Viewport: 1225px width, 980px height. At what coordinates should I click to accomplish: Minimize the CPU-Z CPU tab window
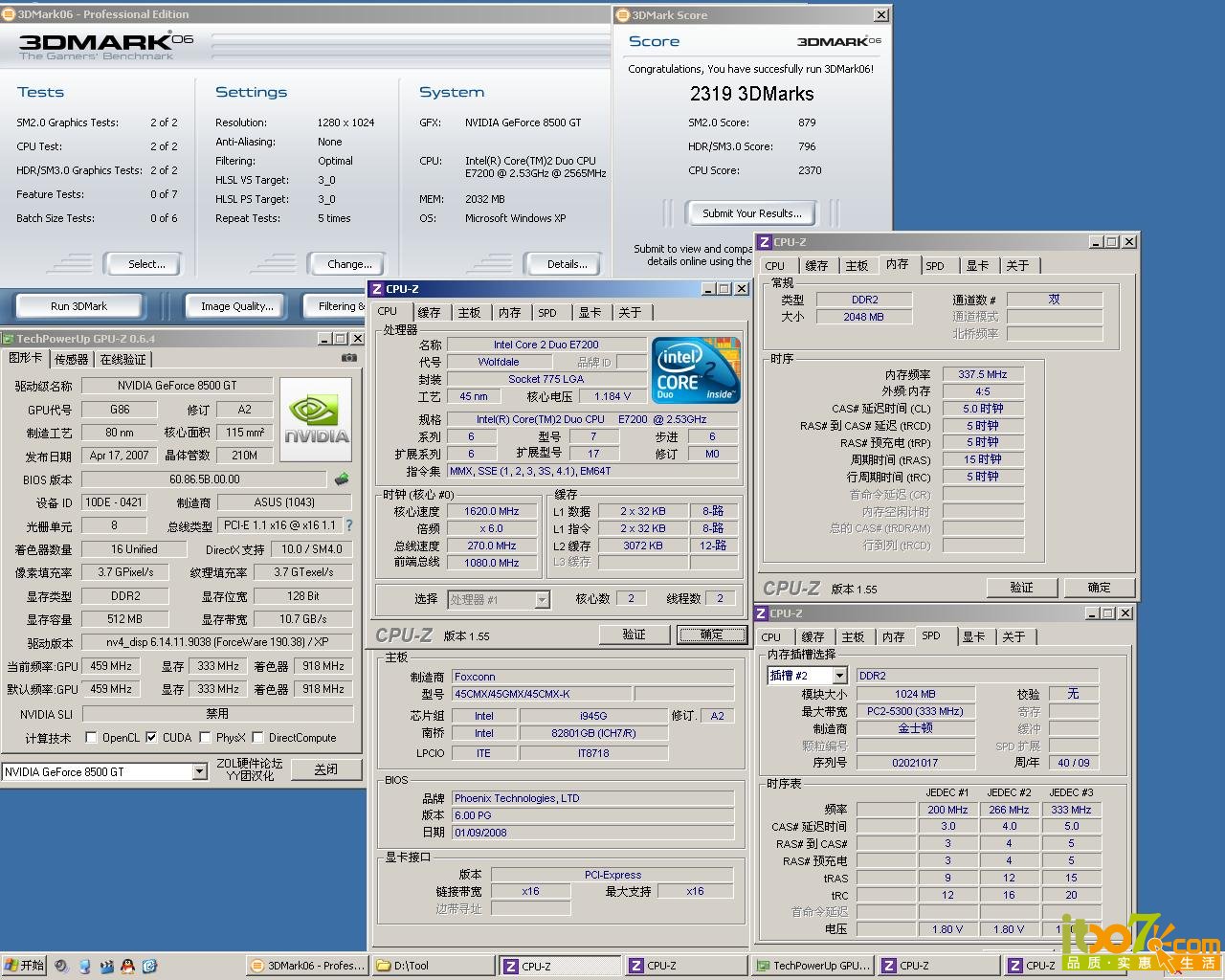pyautogui.click(x=708, y=289)
